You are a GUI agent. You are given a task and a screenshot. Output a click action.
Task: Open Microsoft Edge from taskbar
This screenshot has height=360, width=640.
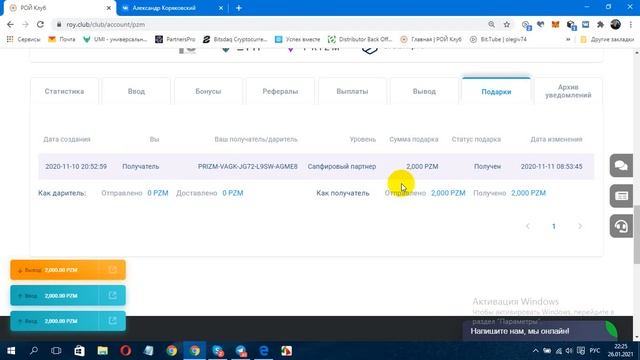(264, 351)
